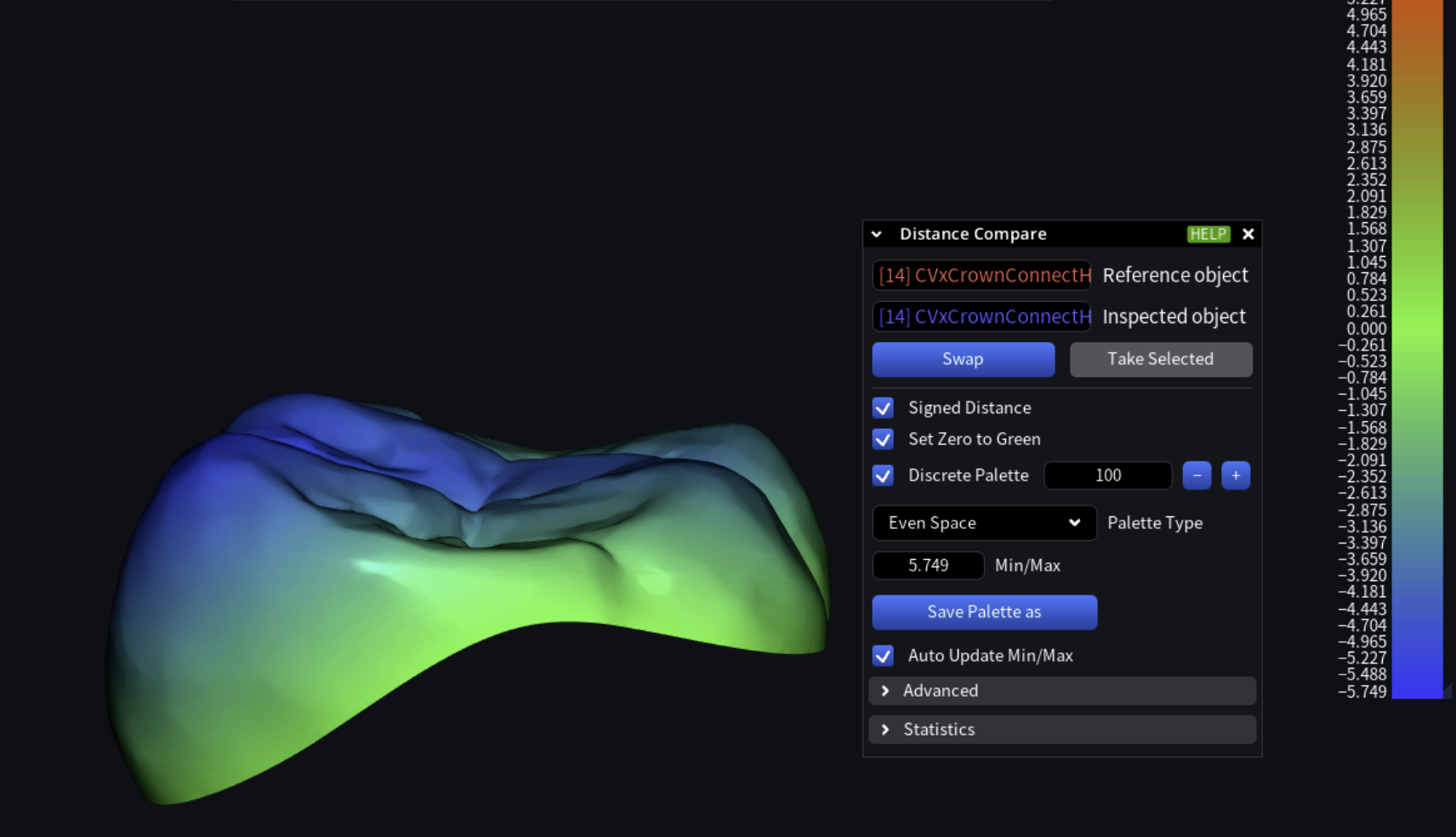Screen dimensions: 1456x837
Task: Toggle Set Zero to Green checkbox
Action: click(x=883, y=440)
